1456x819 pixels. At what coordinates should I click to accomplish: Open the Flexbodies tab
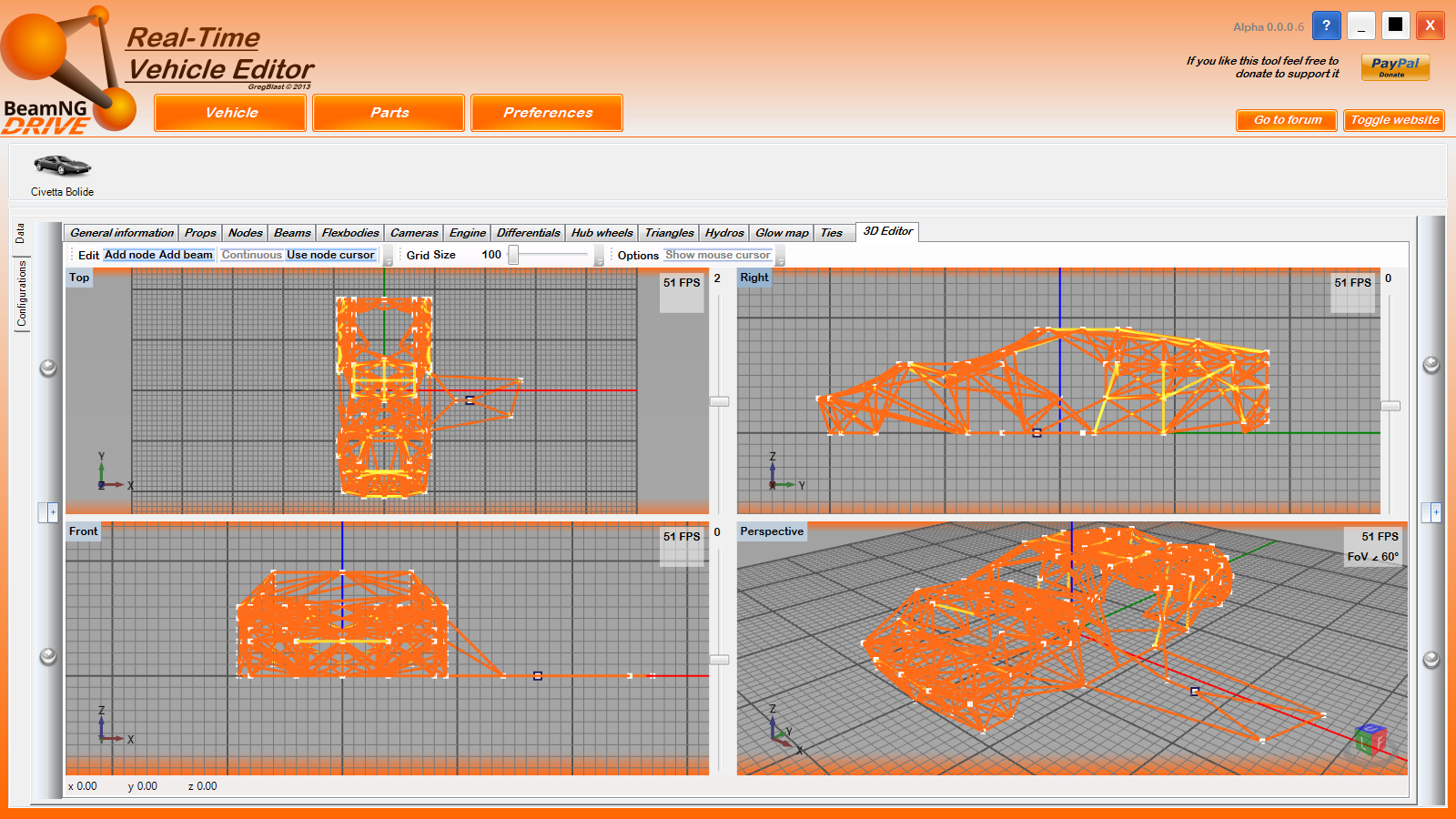(x=350, y=233)
